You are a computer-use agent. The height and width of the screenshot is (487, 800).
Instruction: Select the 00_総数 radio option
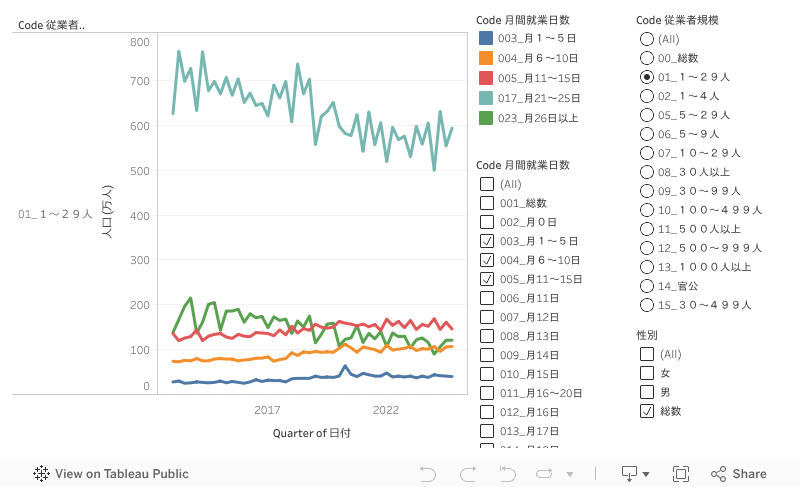pyautogui.click(x=647, y=58)
